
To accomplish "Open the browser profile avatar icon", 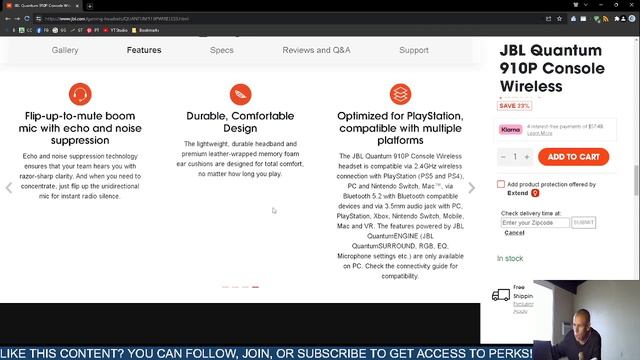I will coord(632,19).
